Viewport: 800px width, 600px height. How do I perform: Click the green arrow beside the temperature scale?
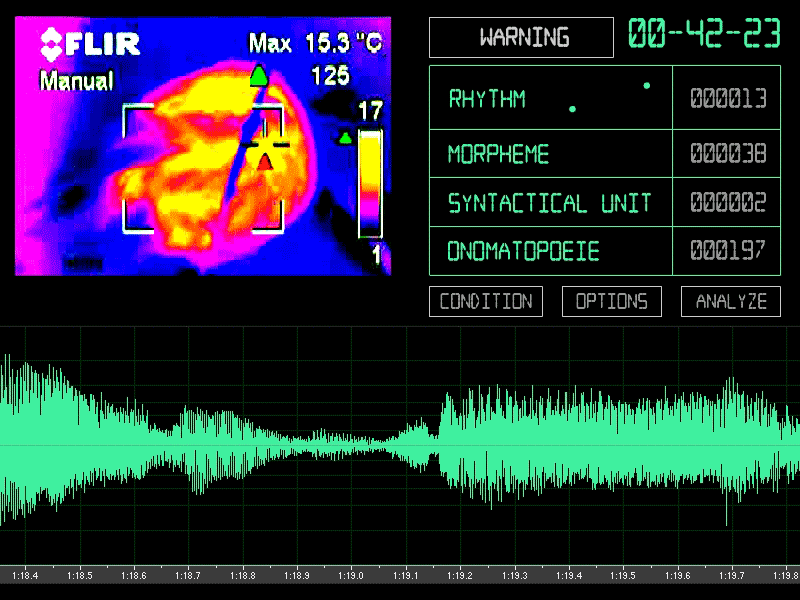click(346, 138)
